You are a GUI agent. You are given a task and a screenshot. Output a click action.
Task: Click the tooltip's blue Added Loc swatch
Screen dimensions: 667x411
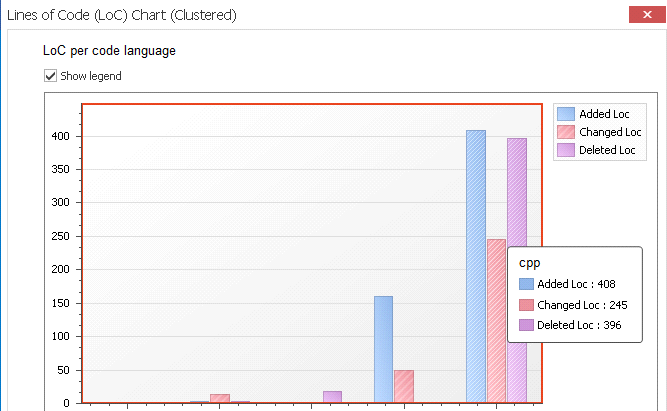pos(527,284)
